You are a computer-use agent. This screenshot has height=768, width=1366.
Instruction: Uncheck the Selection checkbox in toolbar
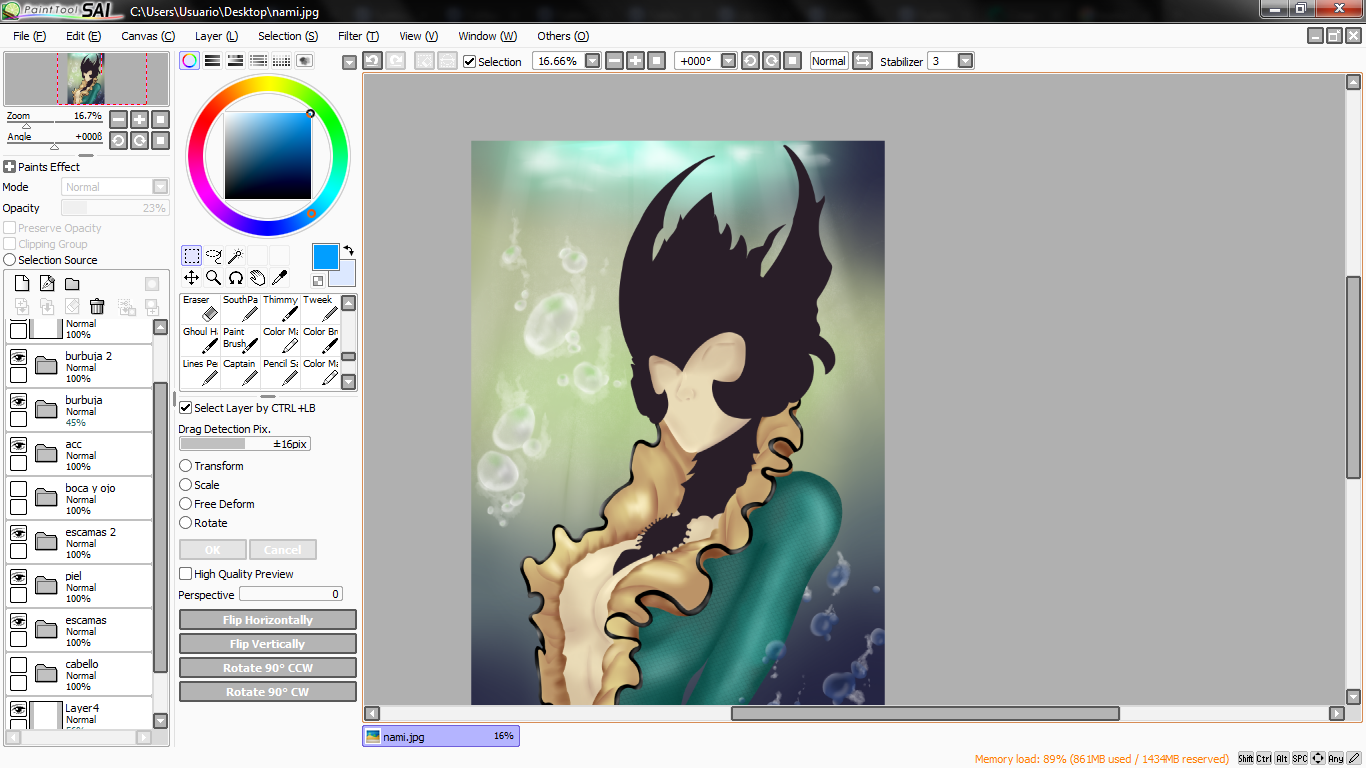(x=469, y=62)
